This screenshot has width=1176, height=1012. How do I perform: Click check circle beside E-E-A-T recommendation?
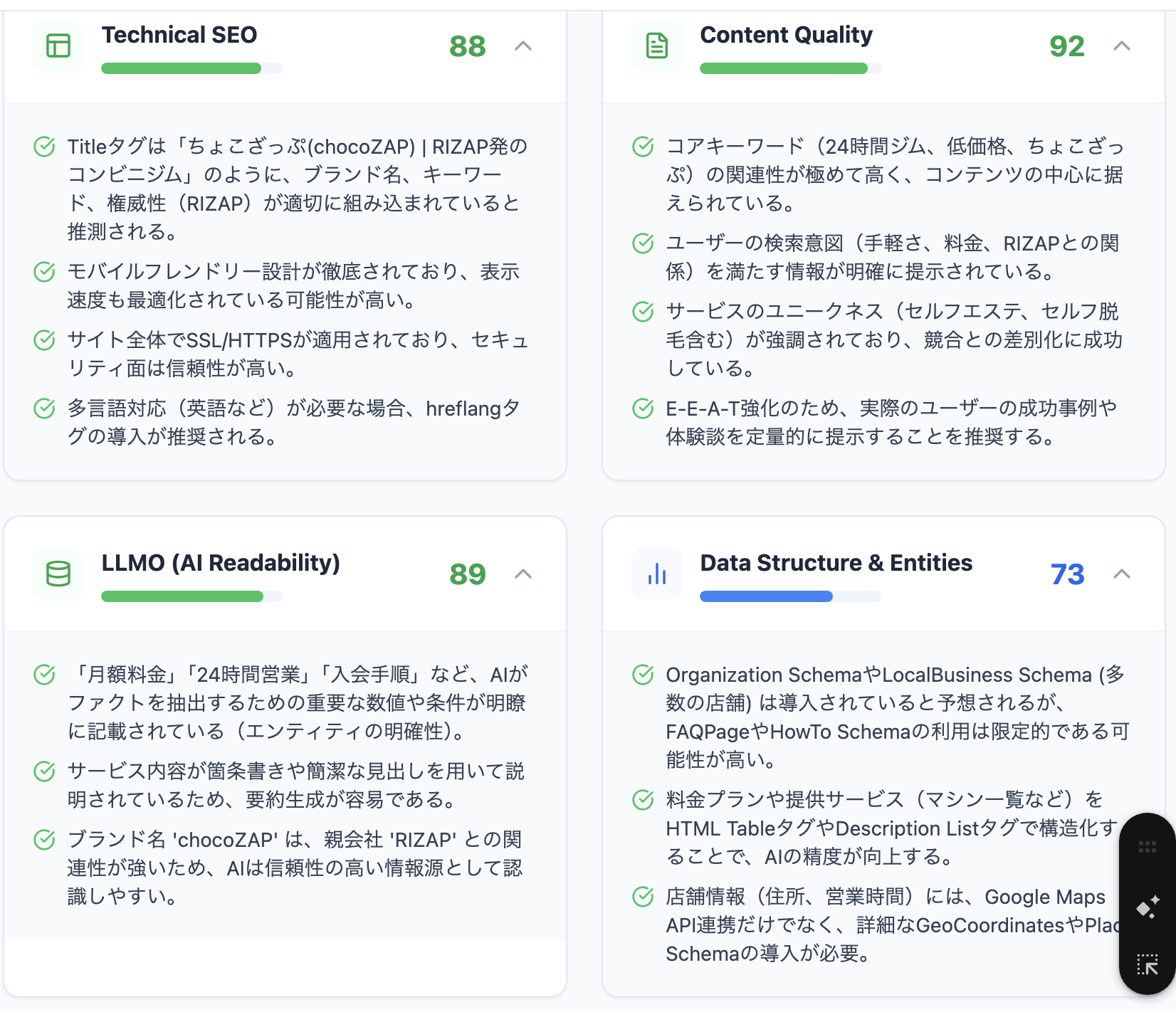[643, 409]
